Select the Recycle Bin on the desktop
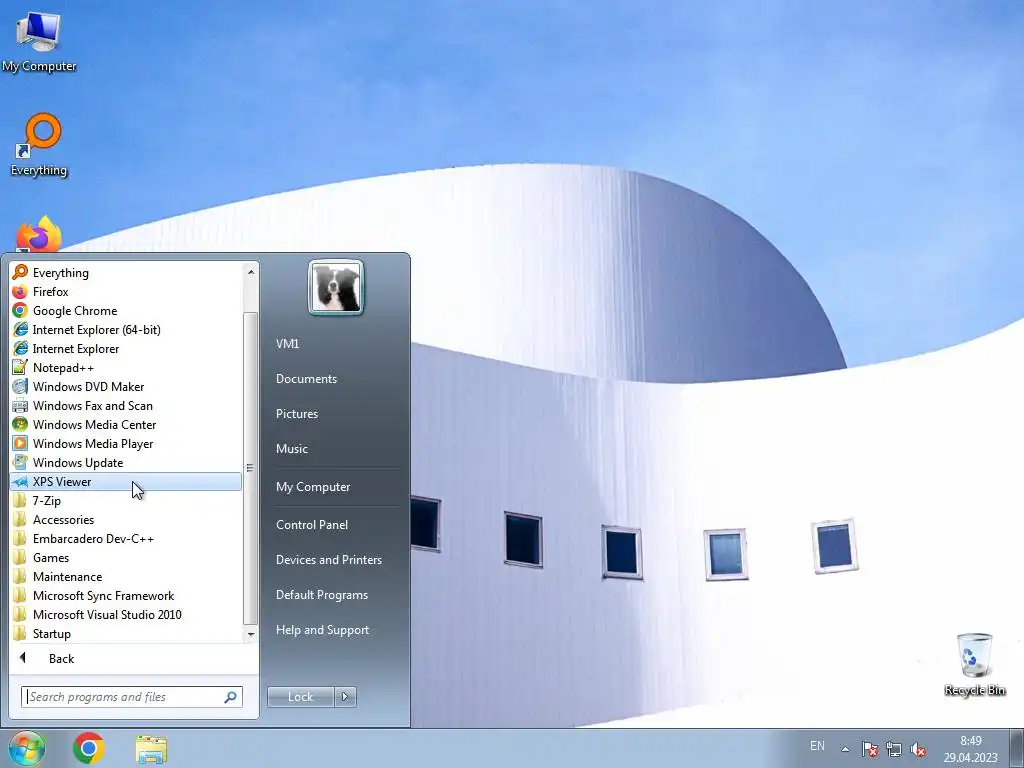The width and height of the screenshot is (1024, 768). (974, 664)
